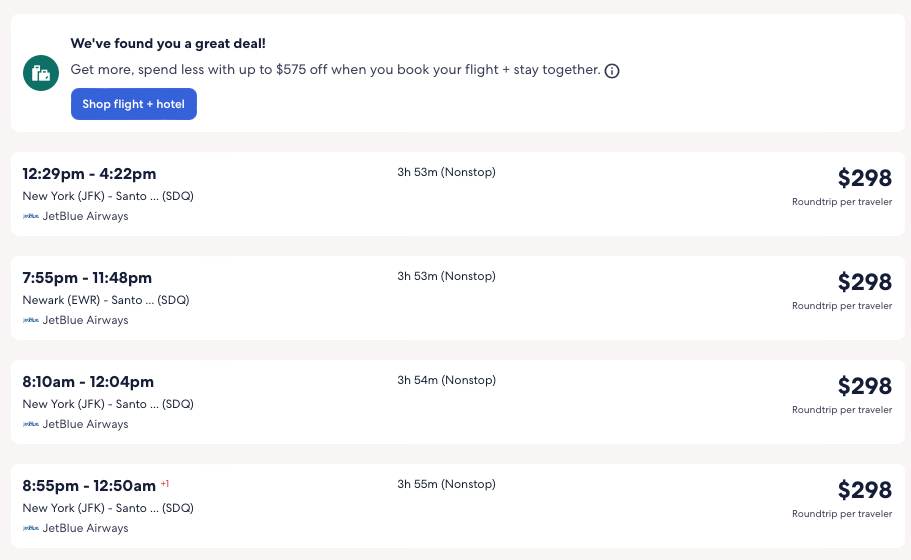Click JetBlue logo on the 8:10am flight
Viewport: 911px width, 560px height.
tap(31, 424)
